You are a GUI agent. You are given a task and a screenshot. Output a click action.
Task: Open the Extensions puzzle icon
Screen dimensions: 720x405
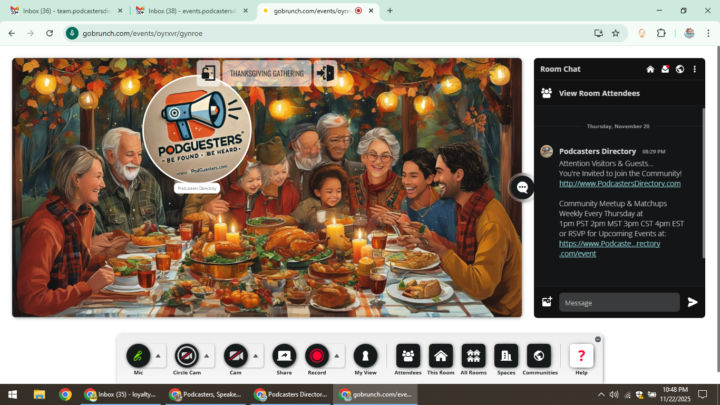661,33
